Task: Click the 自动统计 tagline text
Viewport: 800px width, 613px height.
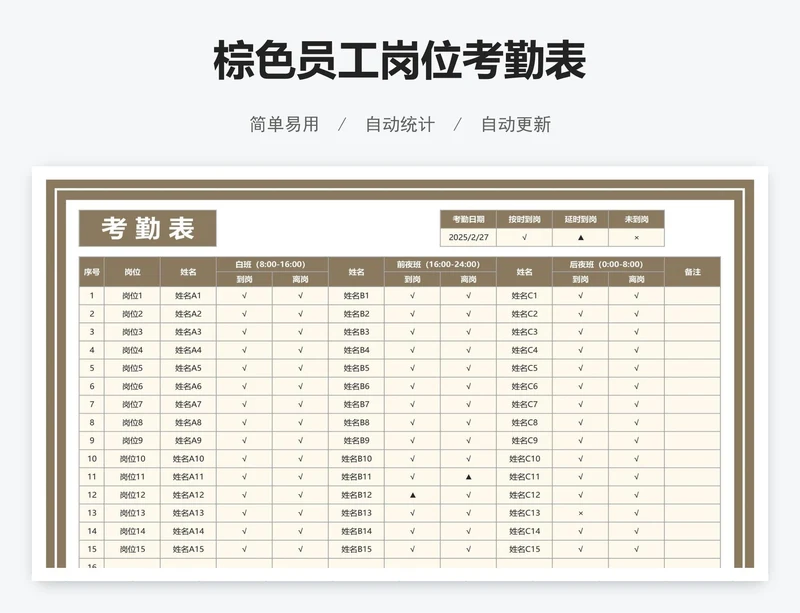Action: click(400, 124)
